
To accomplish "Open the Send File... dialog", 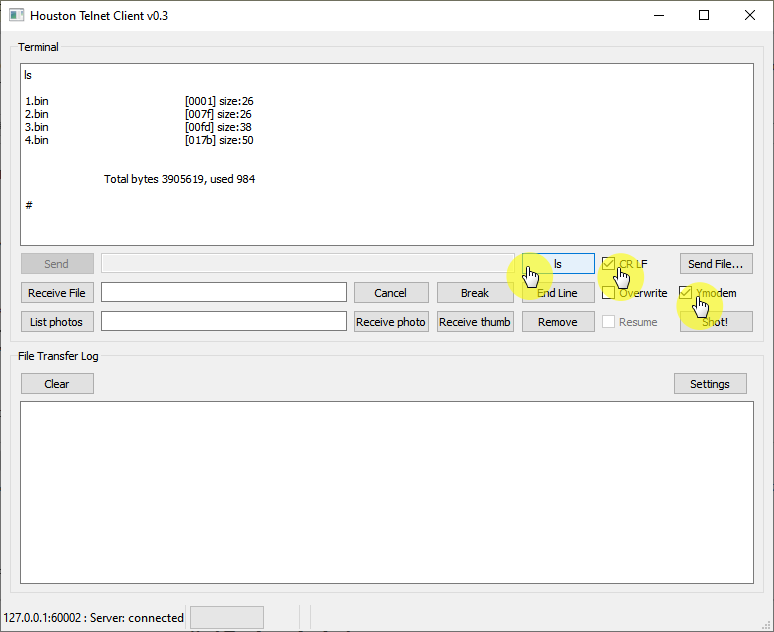I will tap(716, 264).
